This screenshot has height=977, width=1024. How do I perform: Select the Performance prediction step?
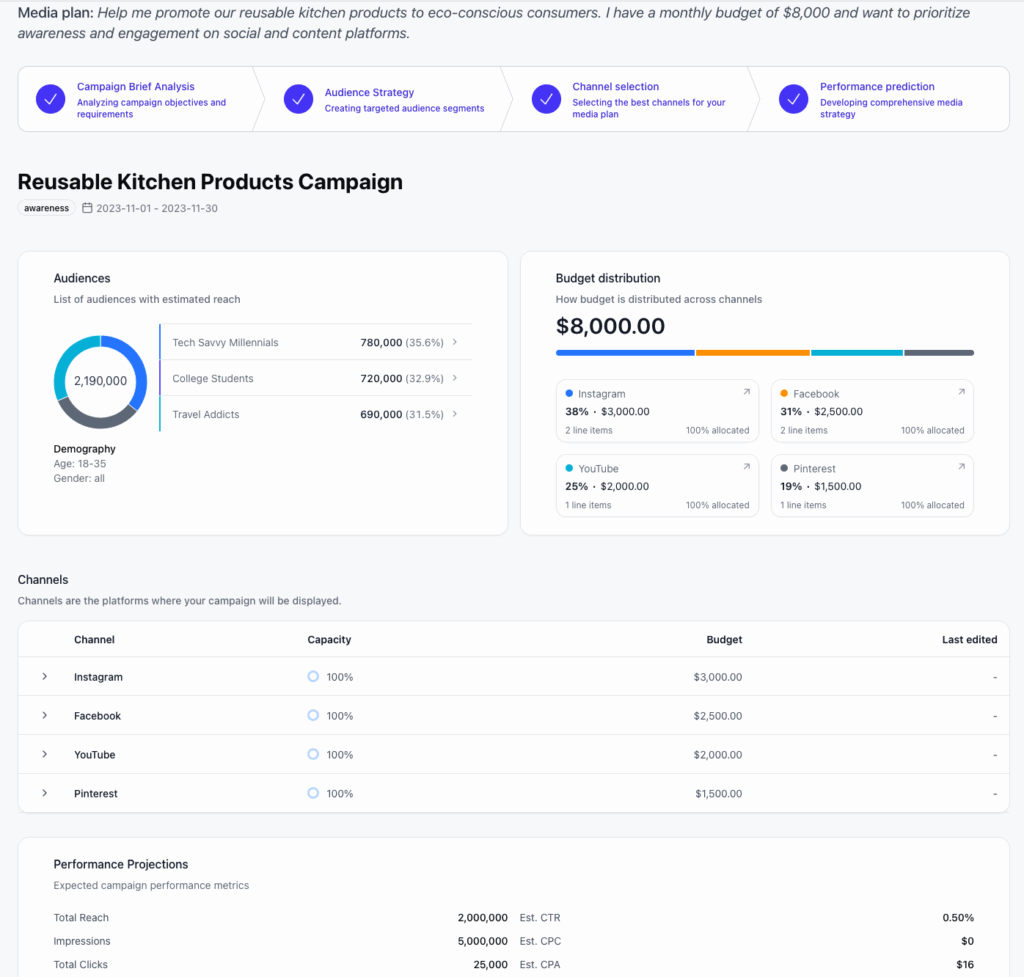click(x=880, y=99)
